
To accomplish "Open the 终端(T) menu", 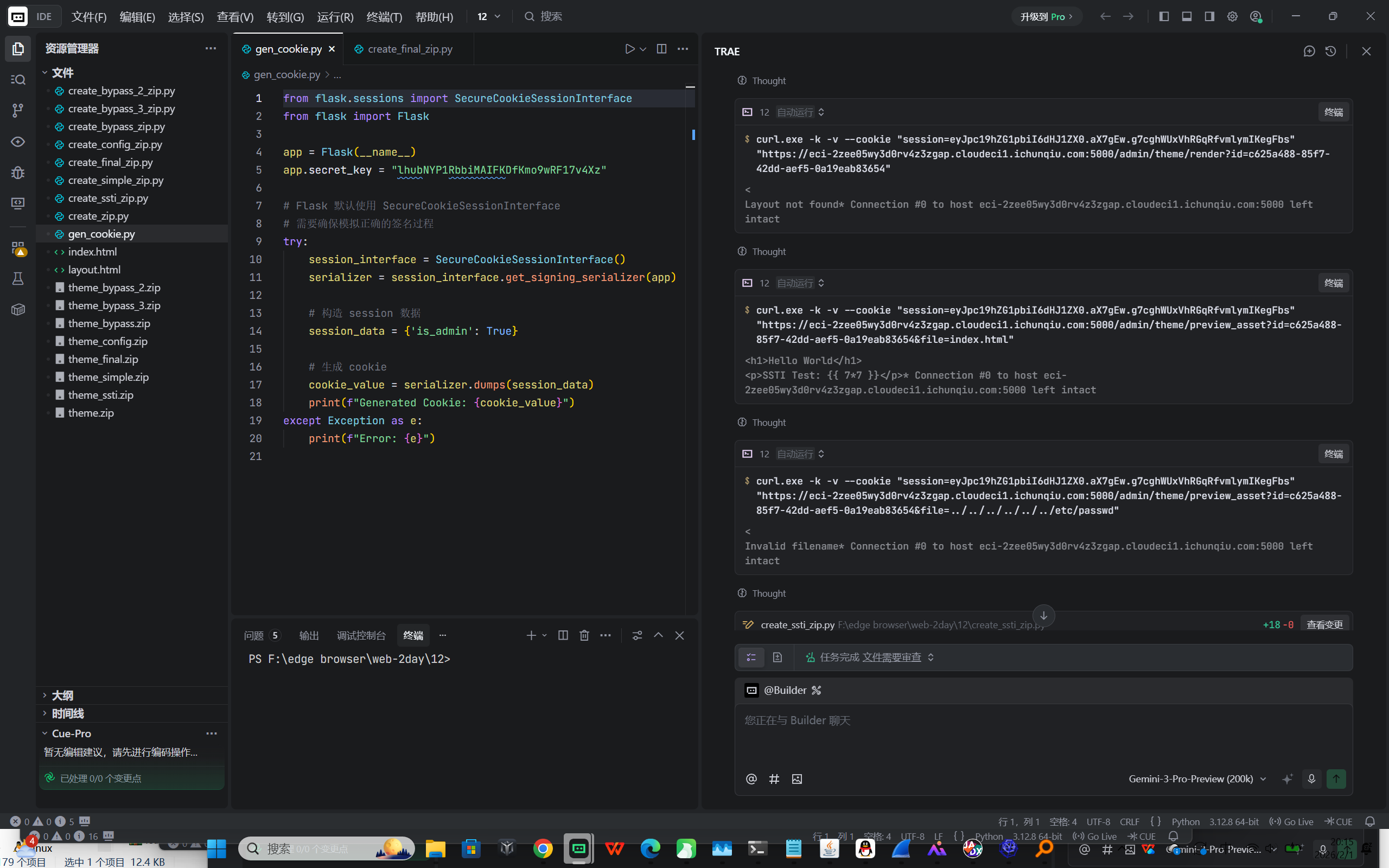I will [x=384, y=17].
